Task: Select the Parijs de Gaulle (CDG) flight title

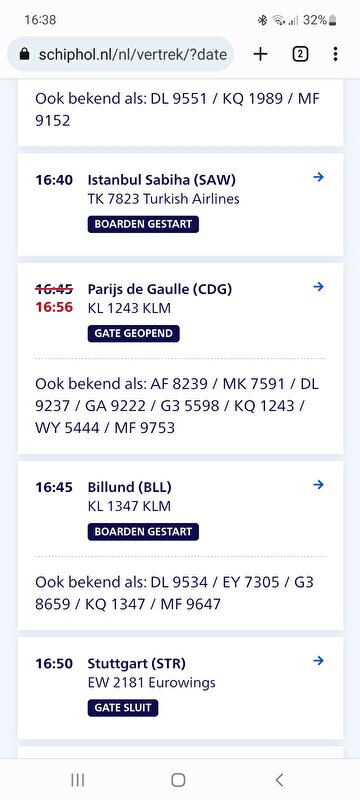Action: [x=160, y=289]
